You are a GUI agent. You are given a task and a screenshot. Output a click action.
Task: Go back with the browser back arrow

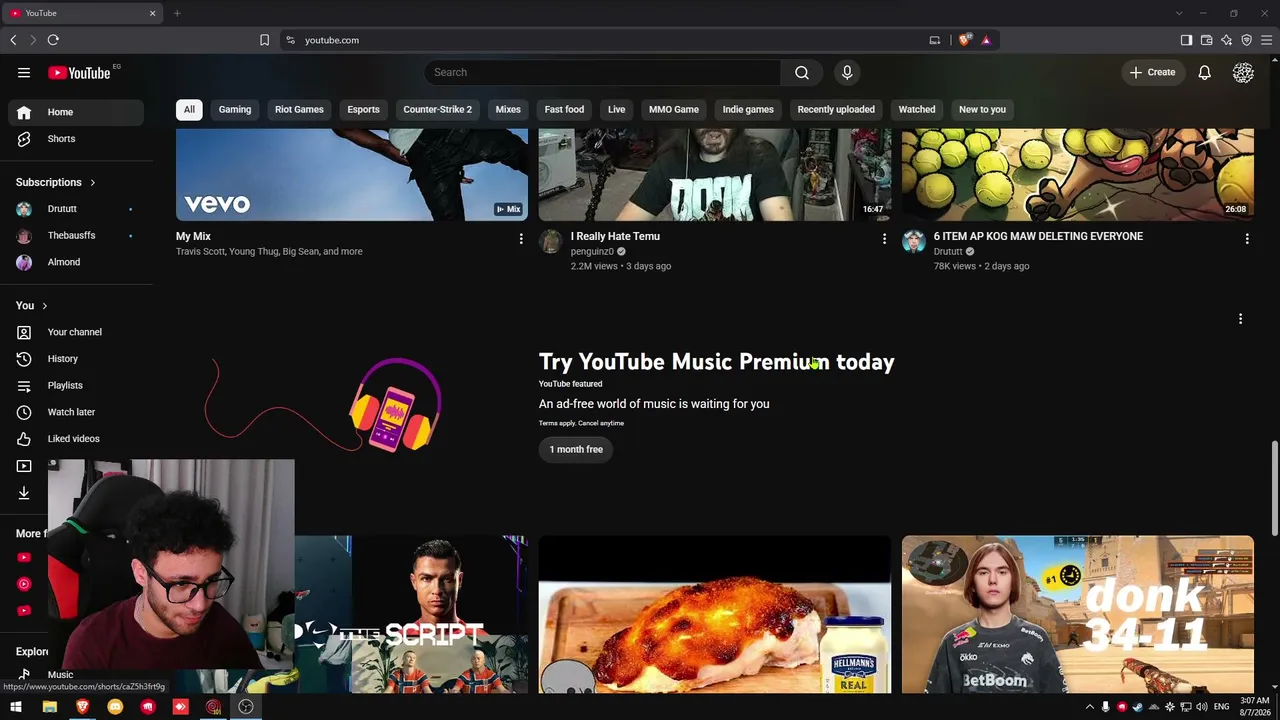tap(13, 40)
